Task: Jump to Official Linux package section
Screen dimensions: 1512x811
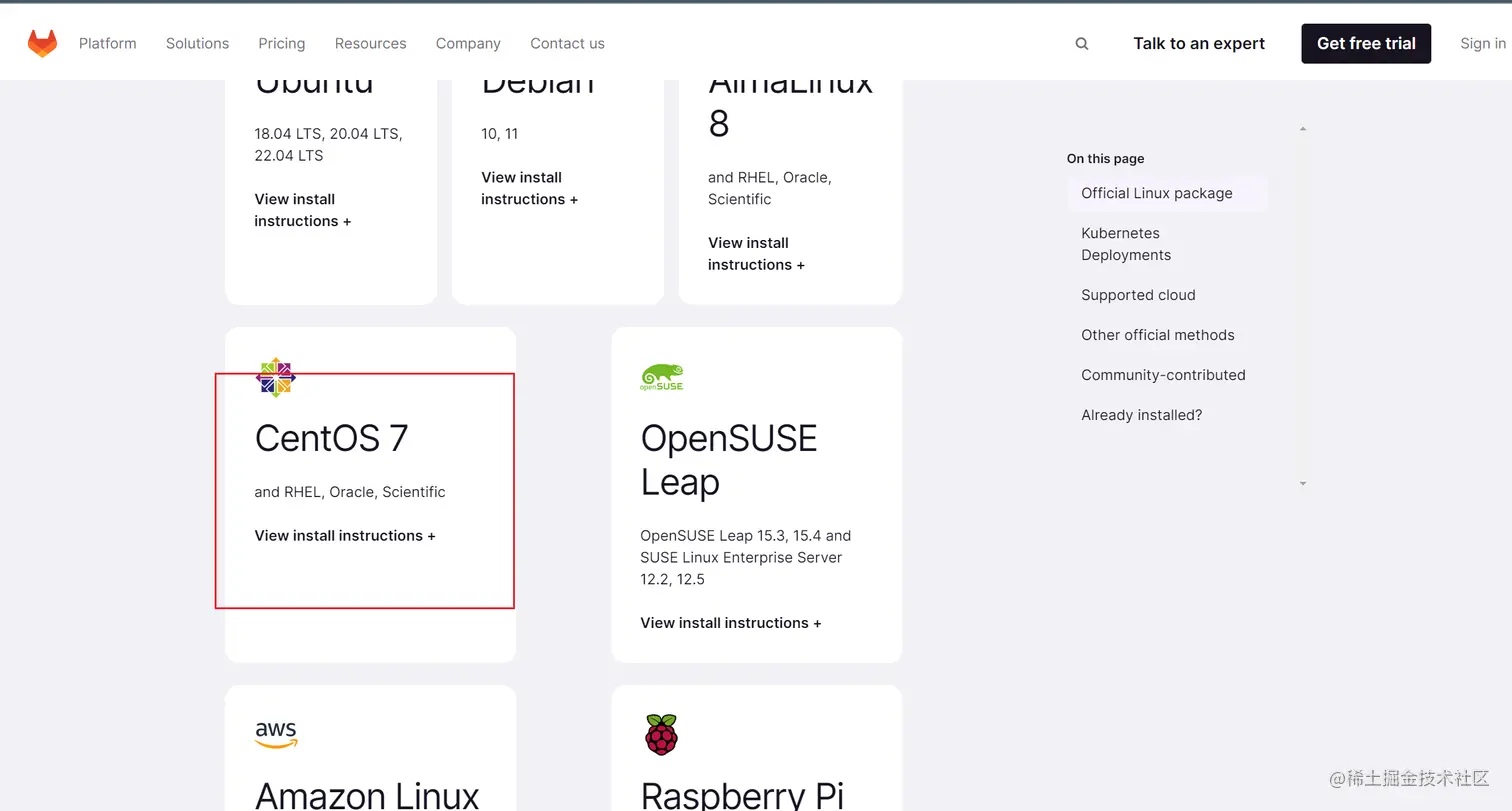Action: (1167, 193)
